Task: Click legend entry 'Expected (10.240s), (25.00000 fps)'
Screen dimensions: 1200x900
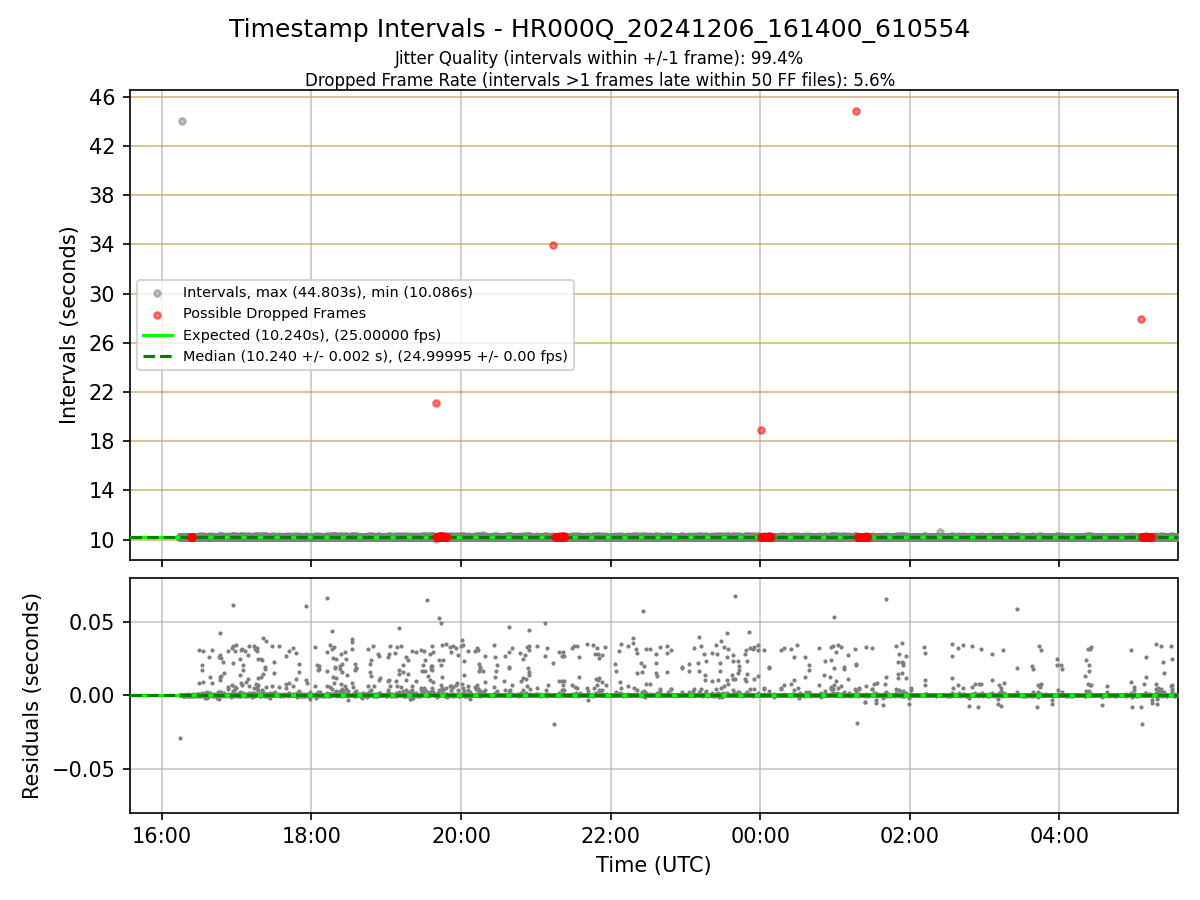Action: [x=312, y=334]
